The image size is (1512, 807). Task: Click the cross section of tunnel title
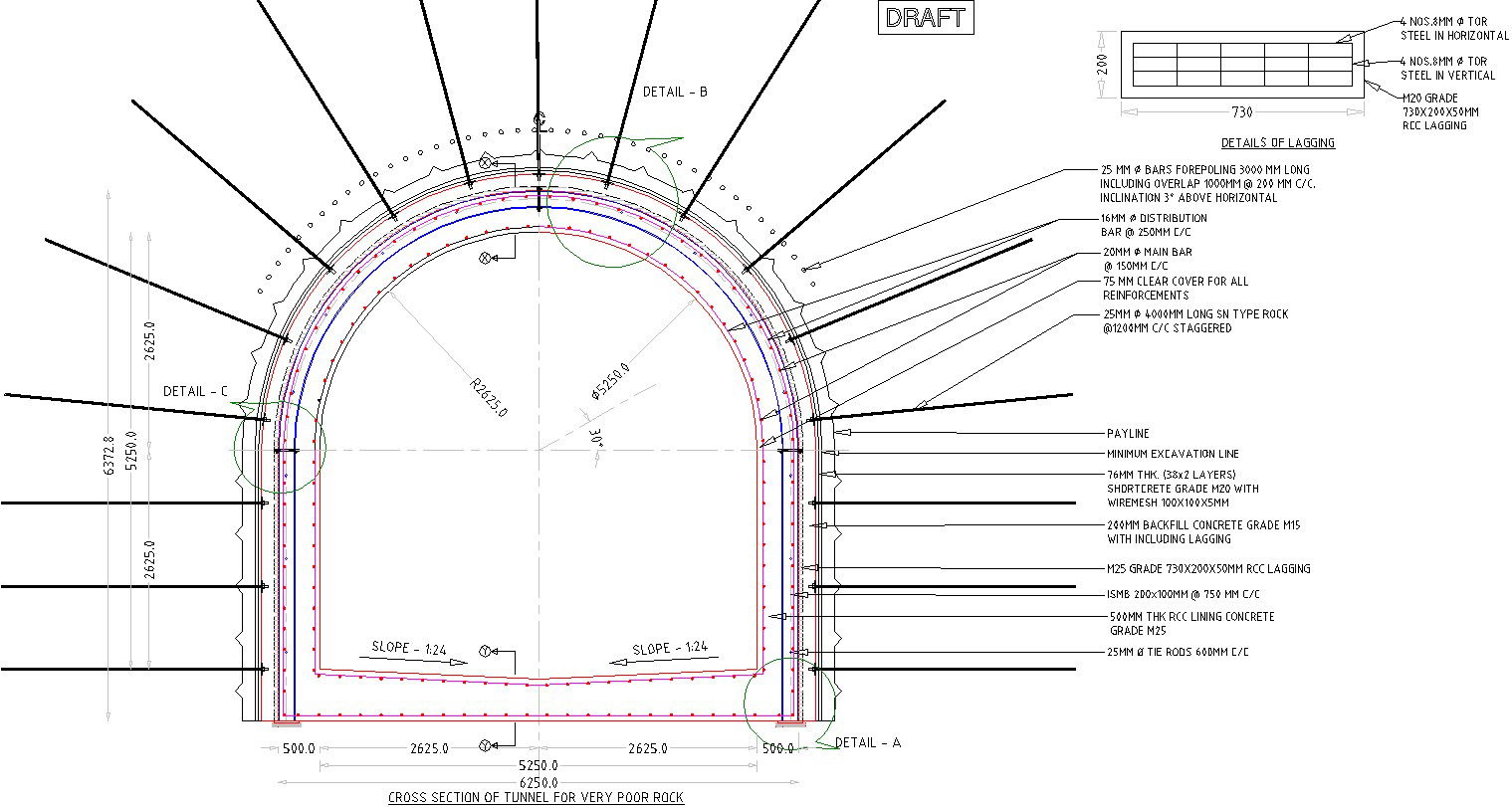click(536, 798)
